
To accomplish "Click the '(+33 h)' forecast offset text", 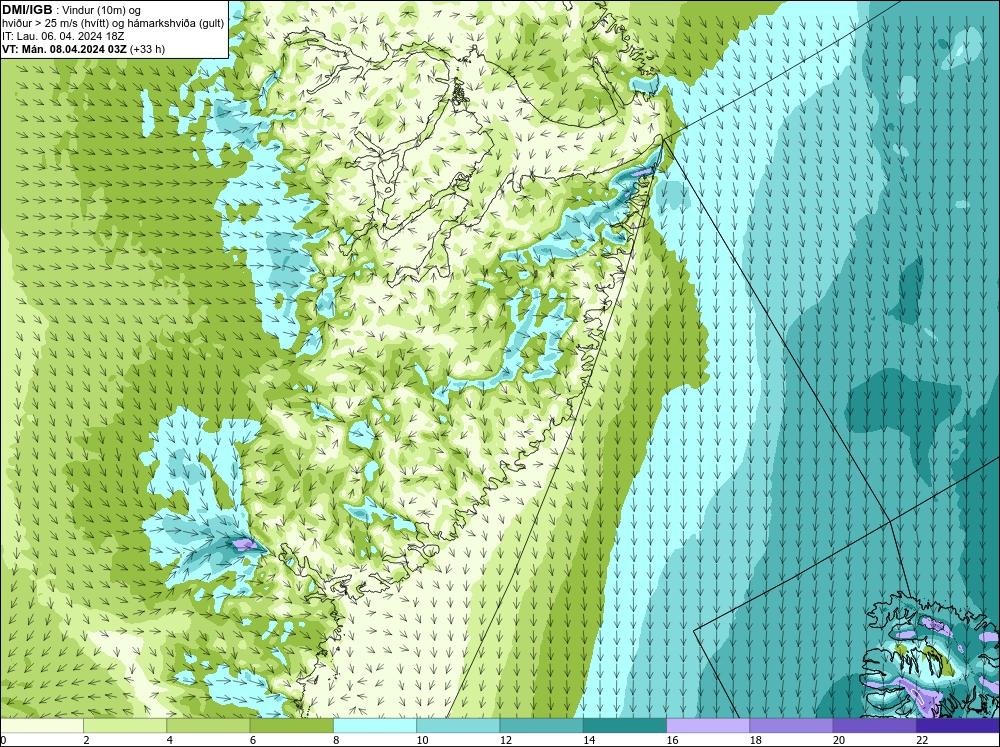I will (x=147, y=48).
